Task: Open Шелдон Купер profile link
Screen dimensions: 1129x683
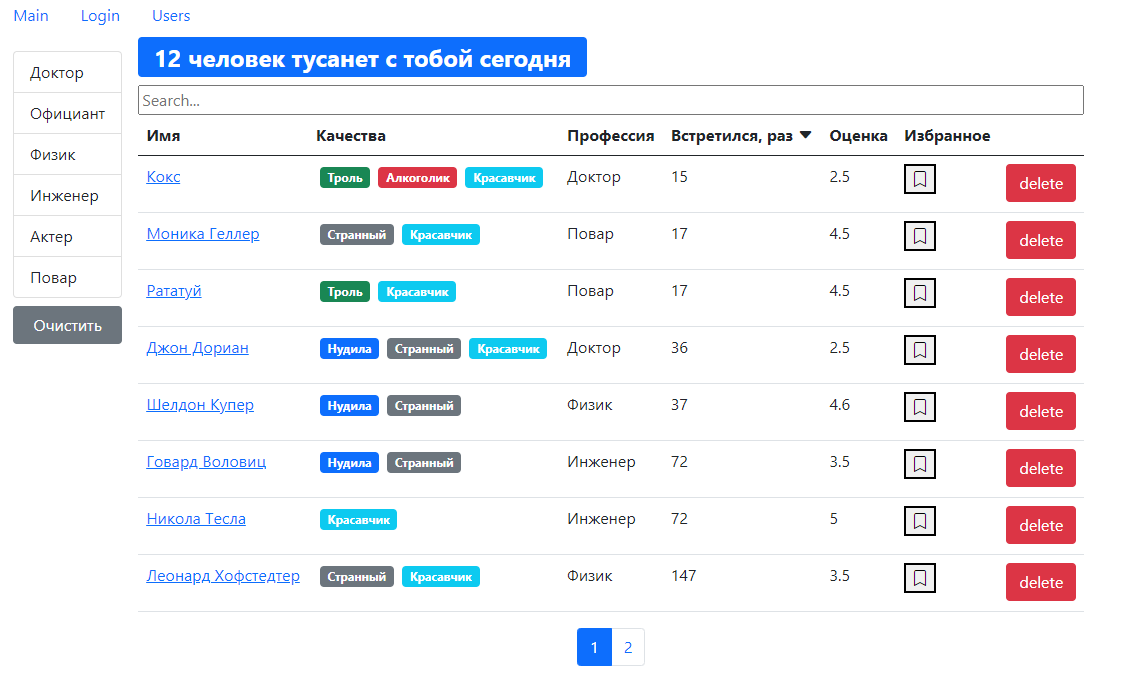Action: (200, 404)
